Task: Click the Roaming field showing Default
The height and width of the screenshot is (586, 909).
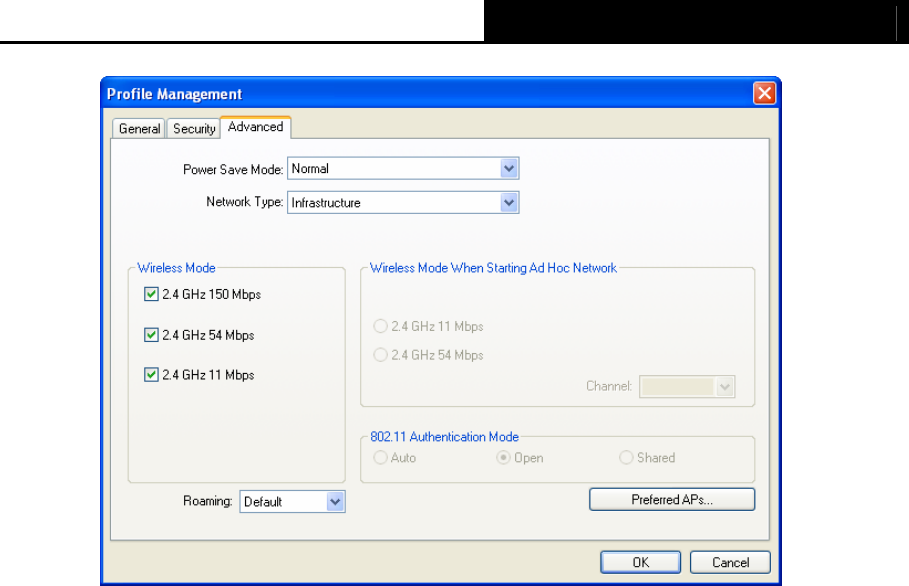Action: [292, 502]
